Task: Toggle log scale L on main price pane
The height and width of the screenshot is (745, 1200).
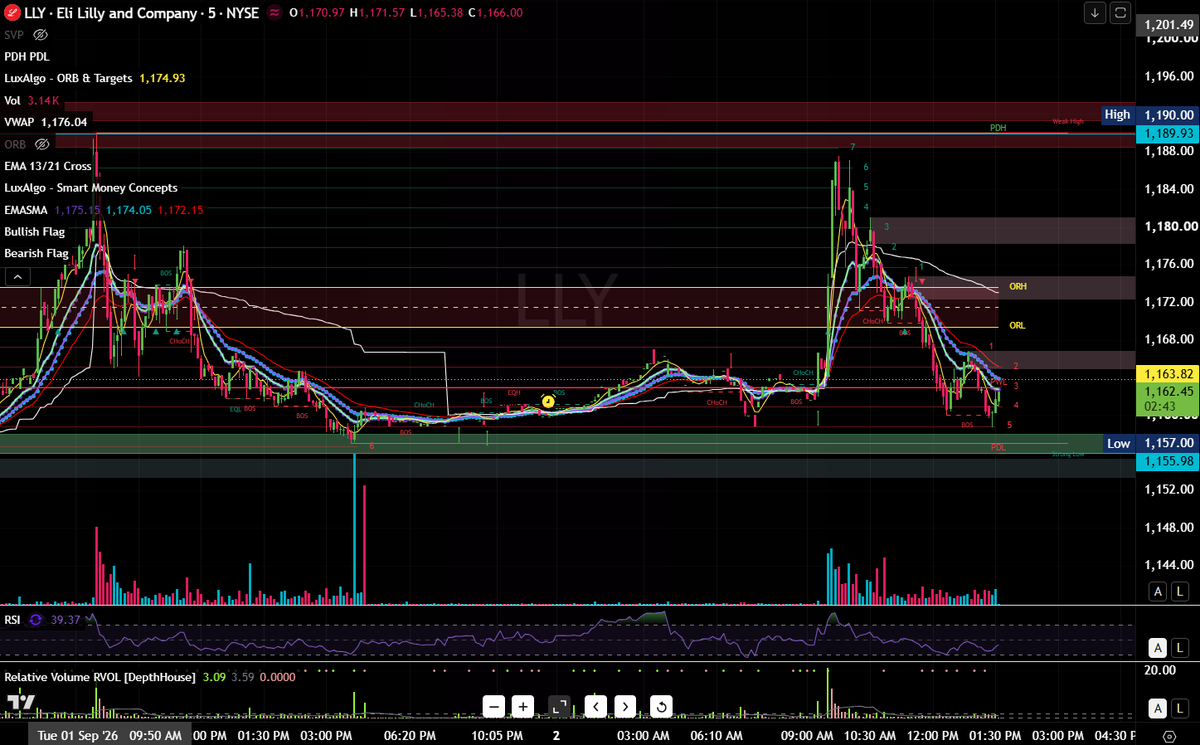Action: tap(1179, 592)
